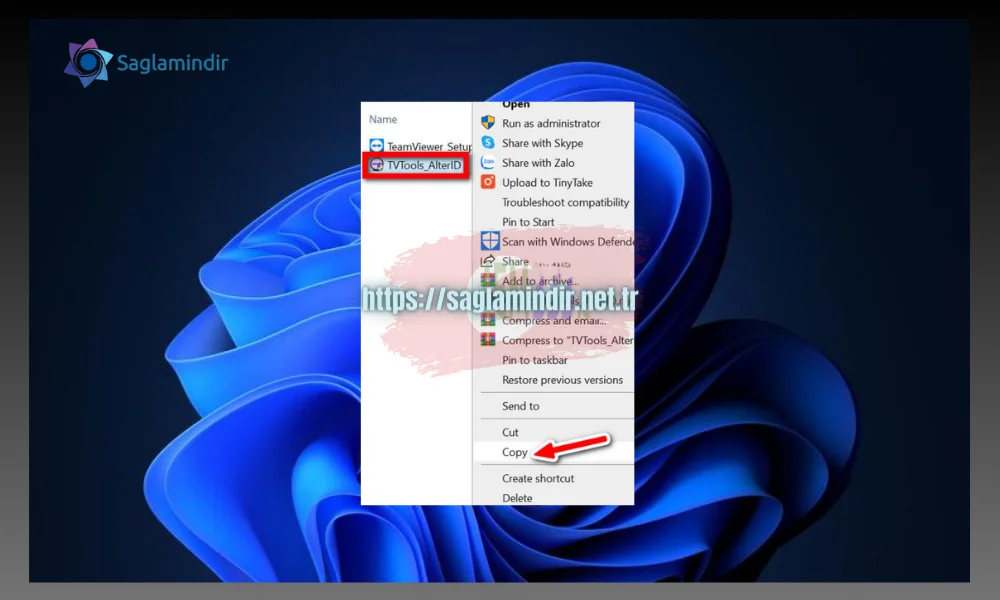The height and width of the screenshot is (600, 1000).
Task: Click the WinRAR icon beside Compress to "TVTools_Alter
Action: point(488,339)
